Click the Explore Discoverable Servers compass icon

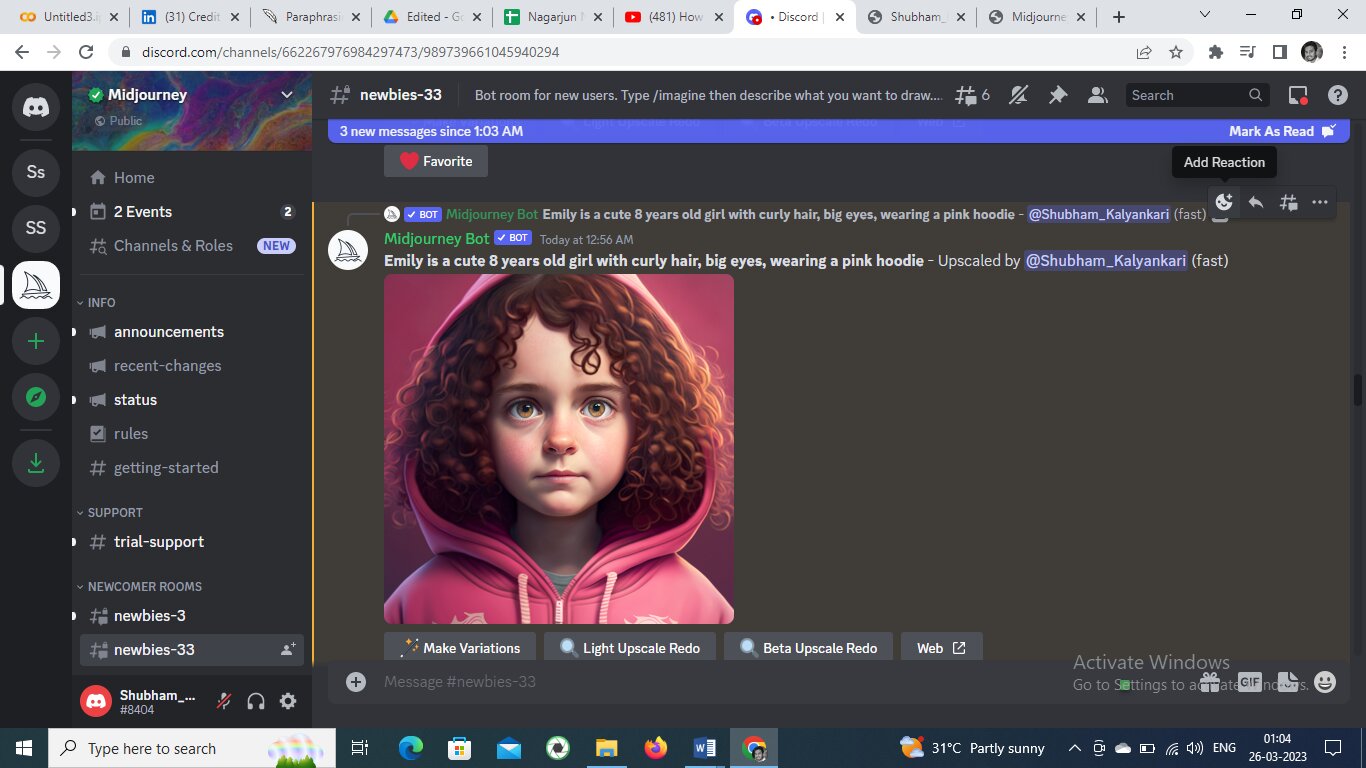pyautogui.click(x=36, y=397)
